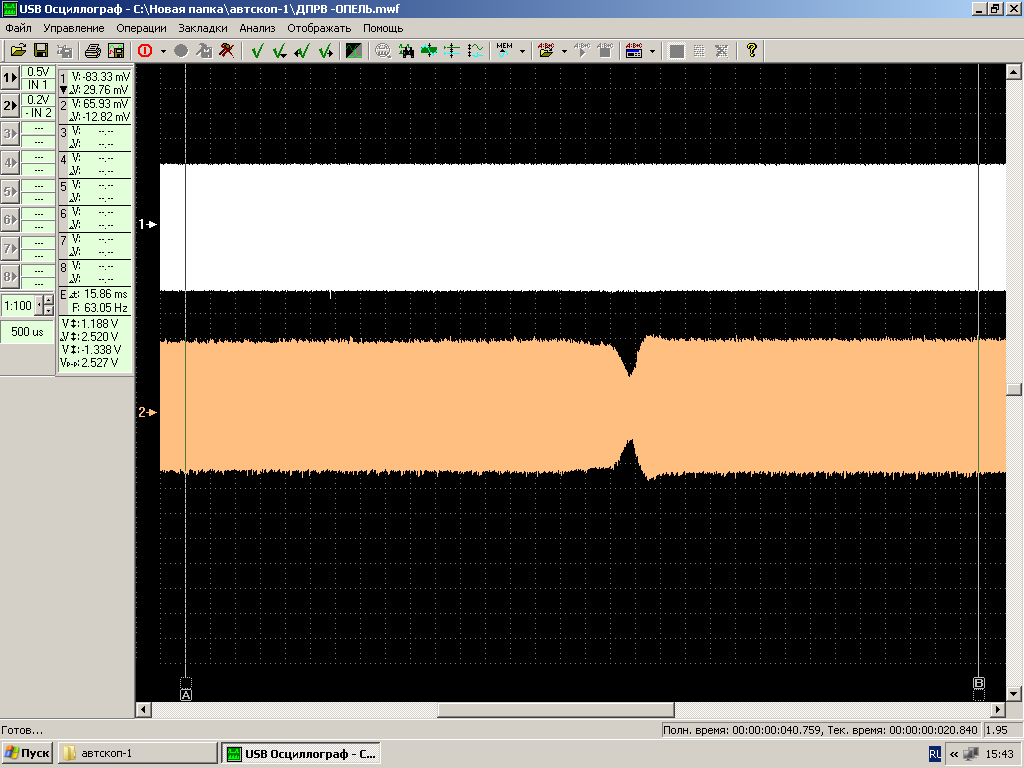Toggle channel 3 button
Image resolution: width=1024 pixels, height=768 pixels.
[10, 134]
